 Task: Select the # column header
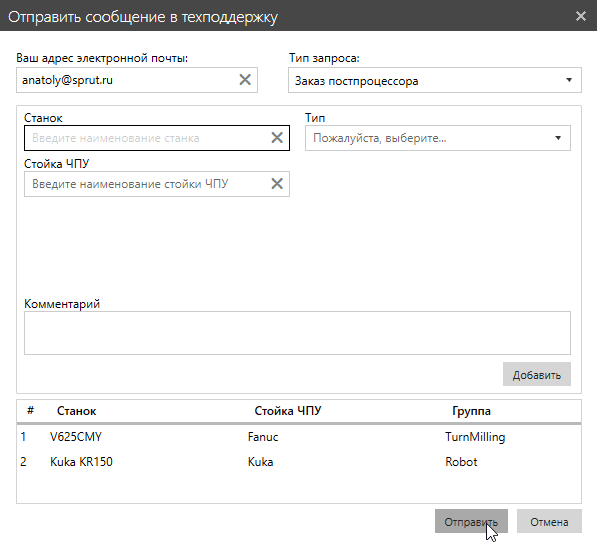point(30,411)
